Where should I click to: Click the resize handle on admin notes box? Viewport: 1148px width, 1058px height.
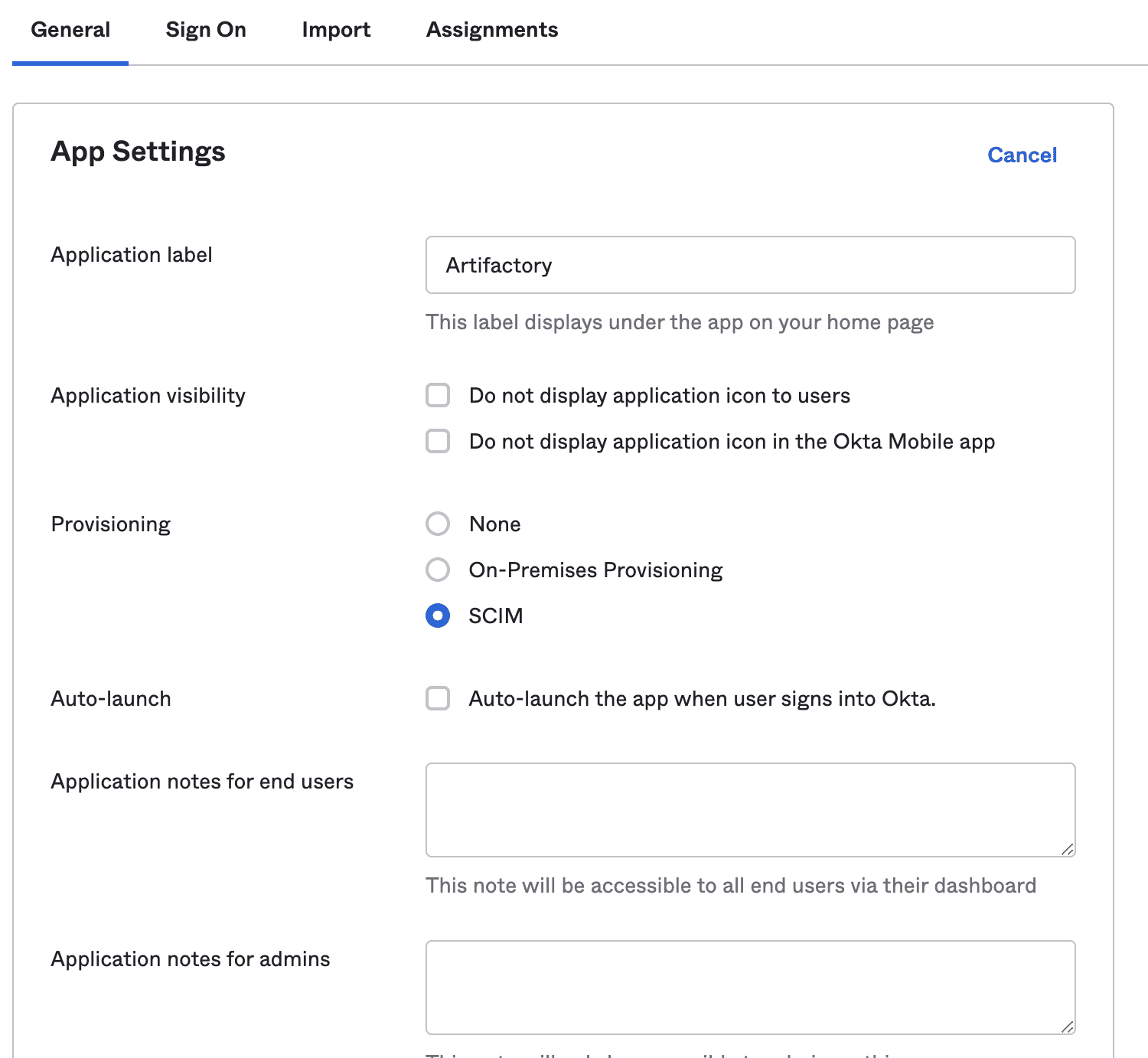click(x=1069, y=1027)
